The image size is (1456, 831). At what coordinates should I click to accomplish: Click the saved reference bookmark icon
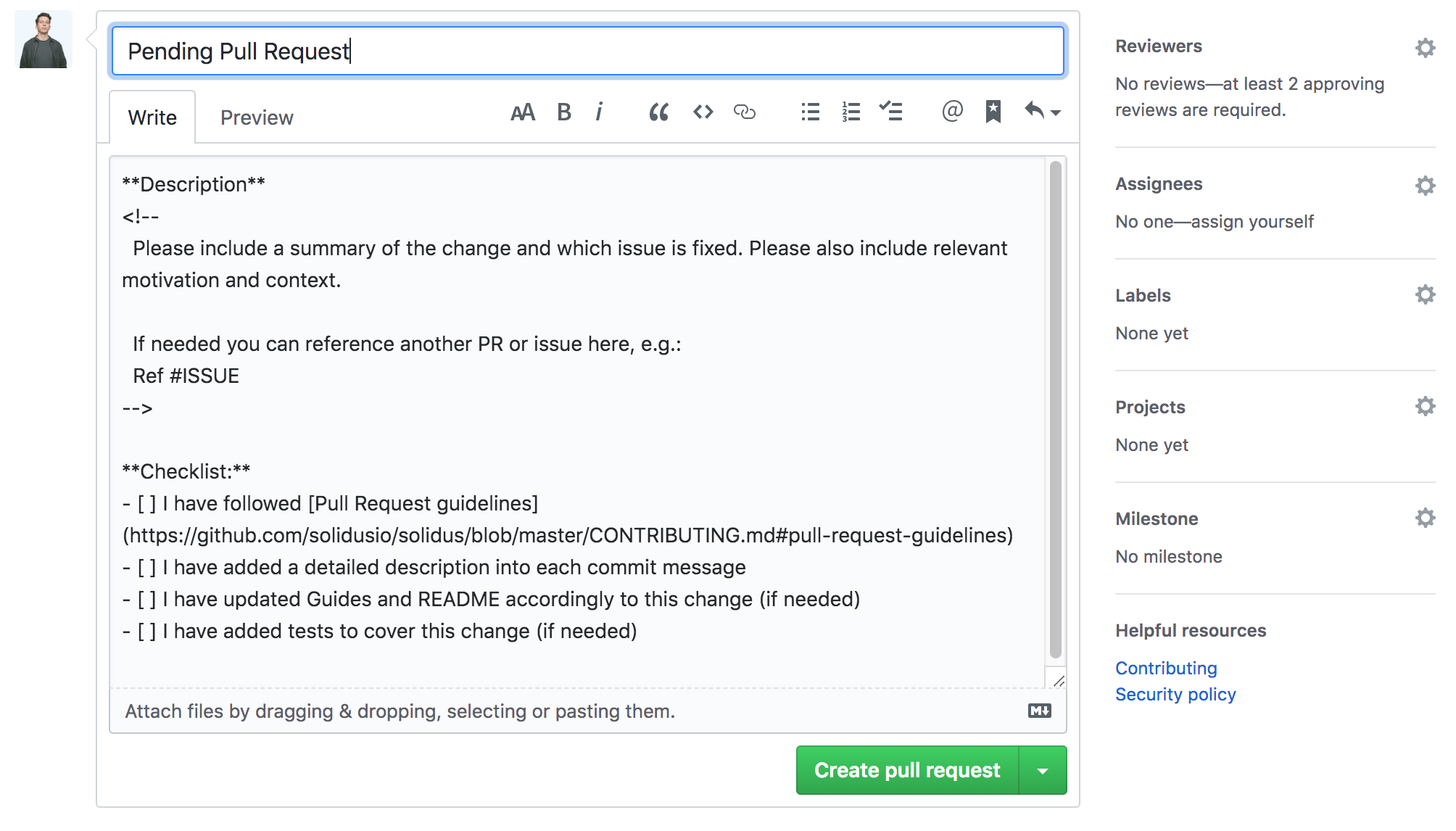(x=993, y=112)
